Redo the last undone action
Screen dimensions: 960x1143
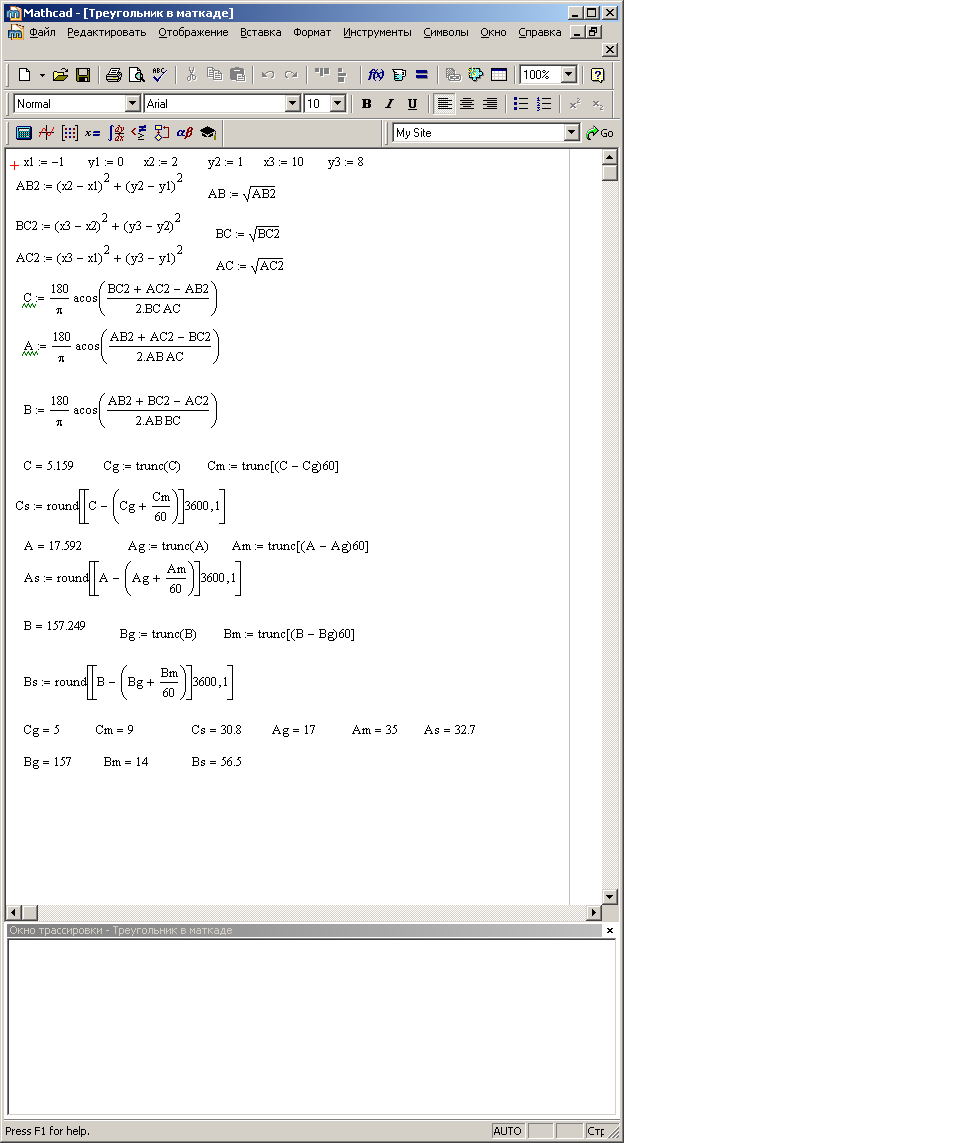291,74
